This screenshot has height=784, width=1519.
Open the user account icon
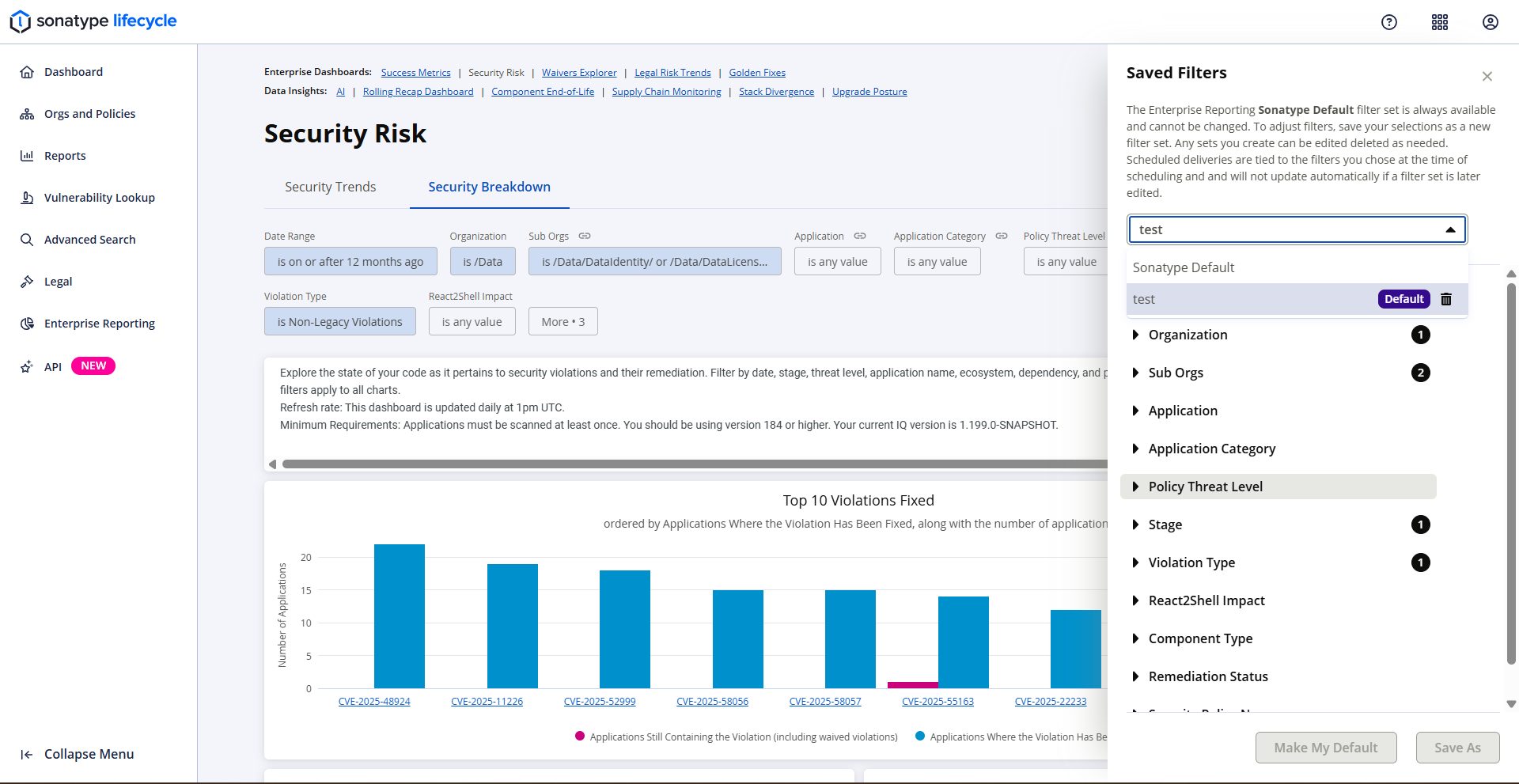tap(1491, 22)
